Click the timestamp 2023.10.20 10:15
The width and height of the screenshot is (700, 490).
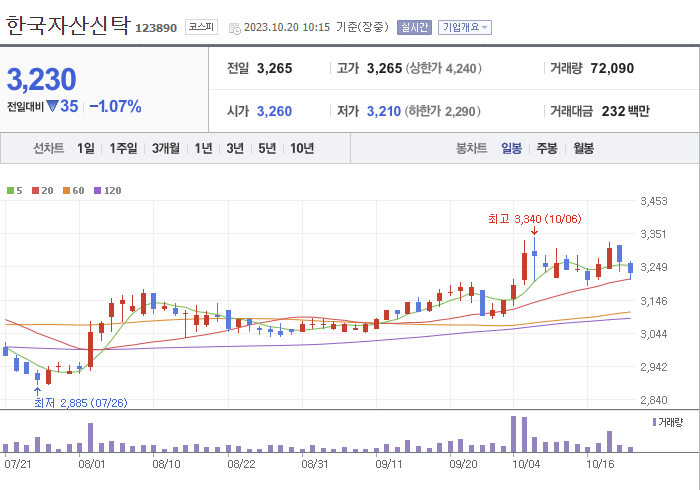point(287,27)
